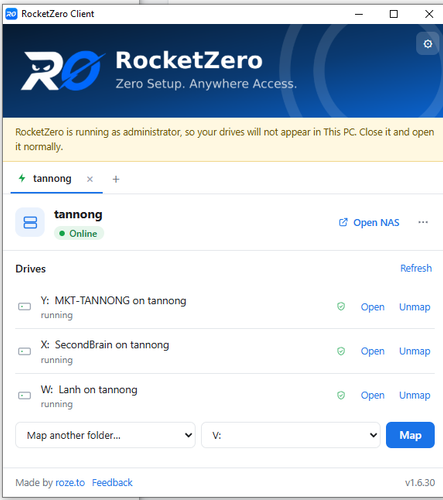Open the X: SecondBrain drive

pyautogui.click(x=372, y=351)
